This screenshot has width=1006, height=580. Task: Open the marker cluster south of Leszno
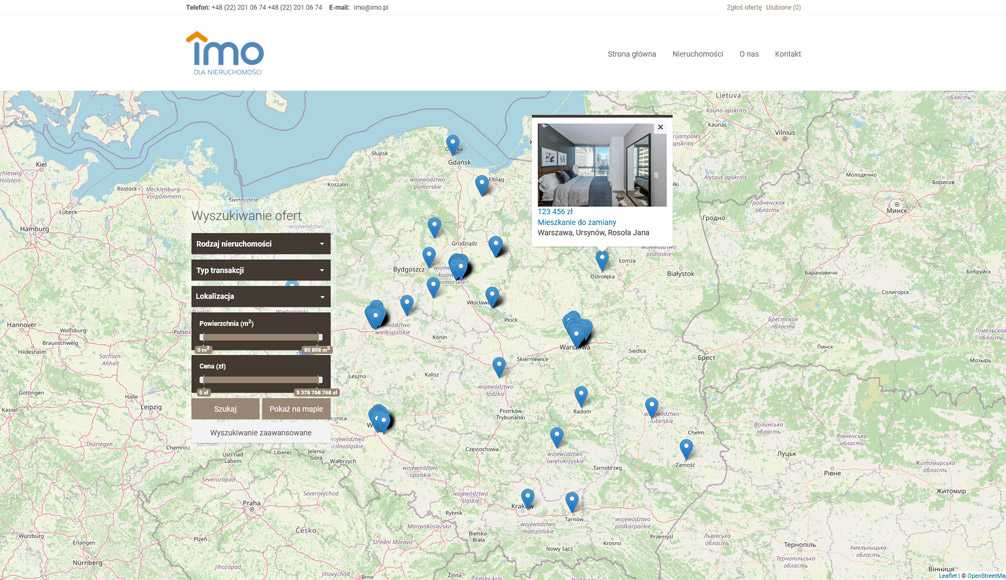tap(380, 418)
